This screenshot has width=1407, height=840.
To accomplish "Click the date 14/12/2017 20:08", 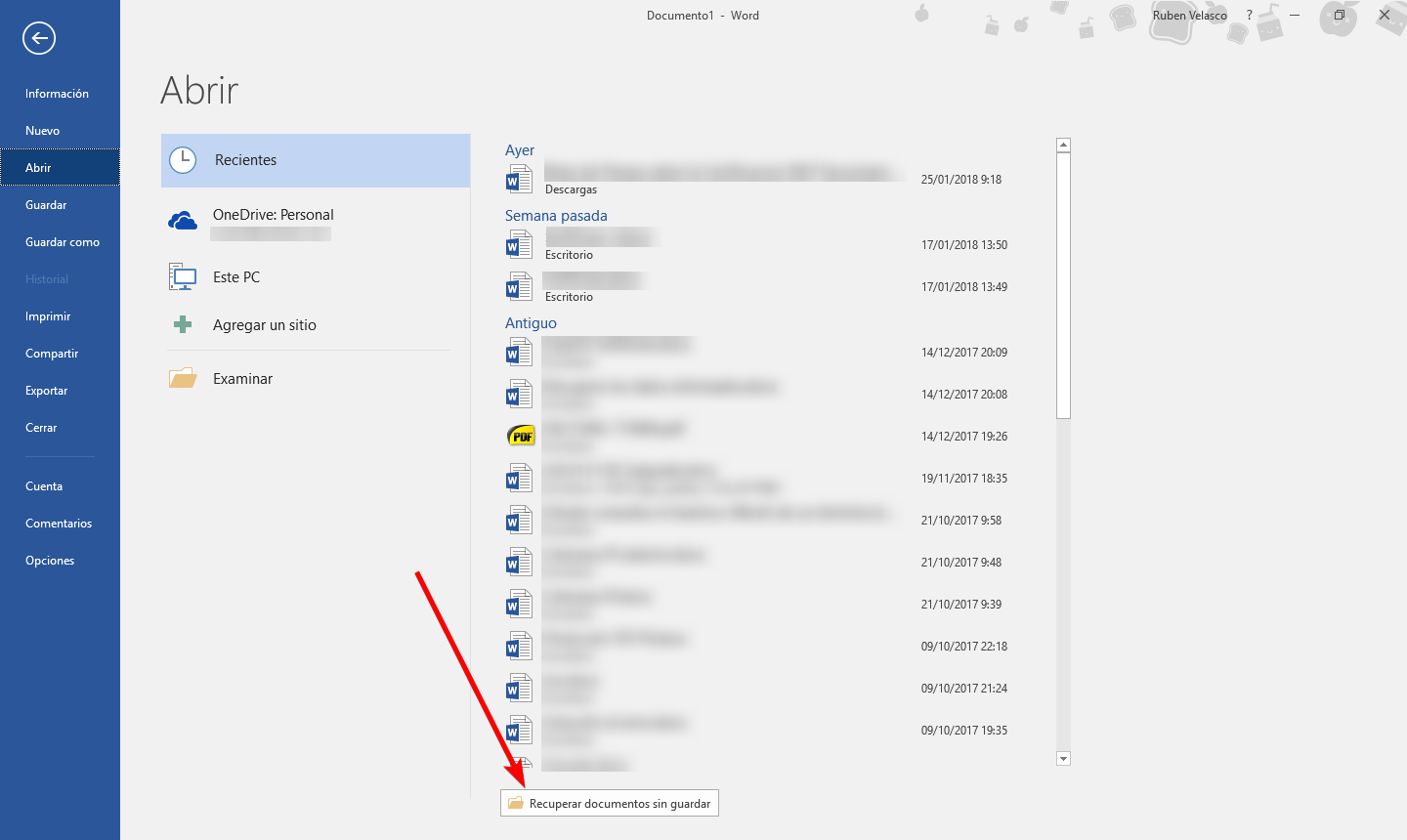I will click(964, 395).
